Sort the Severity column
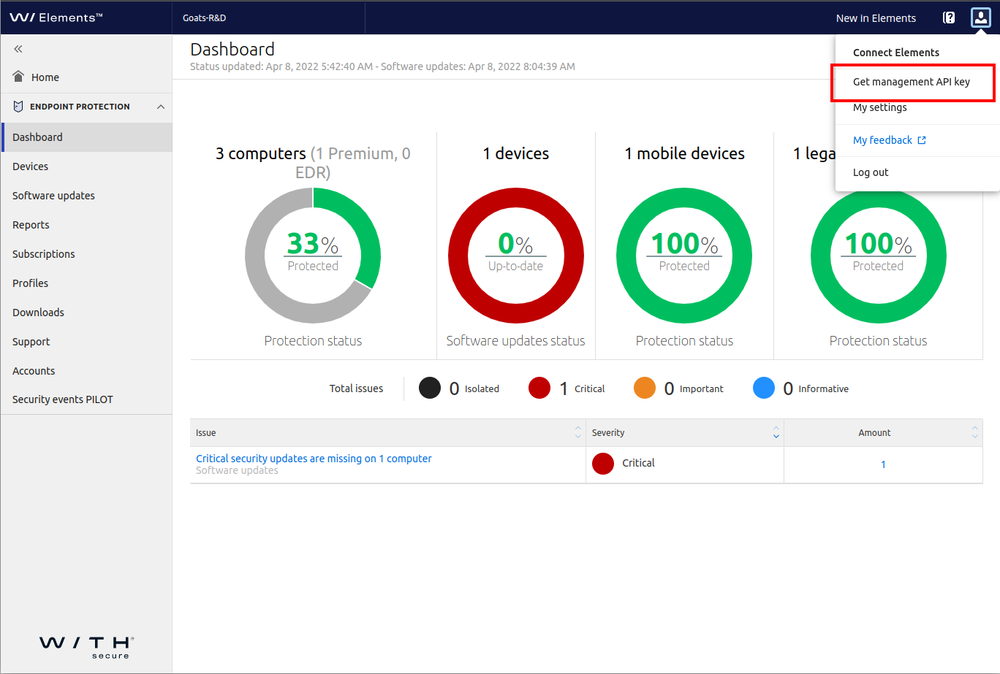This screenshot has width=1000, height=674. [x=775, y=432]
